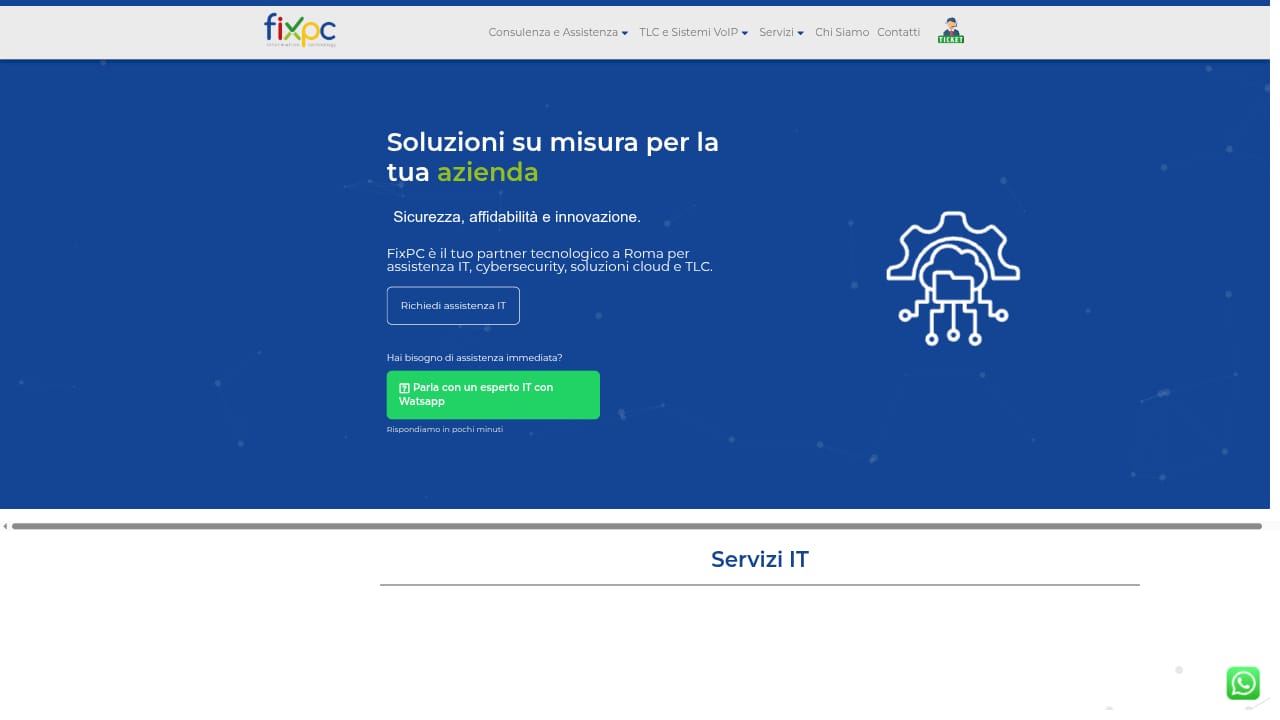Click the Richiedi assistenza IT button
The image size is (1280, 720).
453,306
